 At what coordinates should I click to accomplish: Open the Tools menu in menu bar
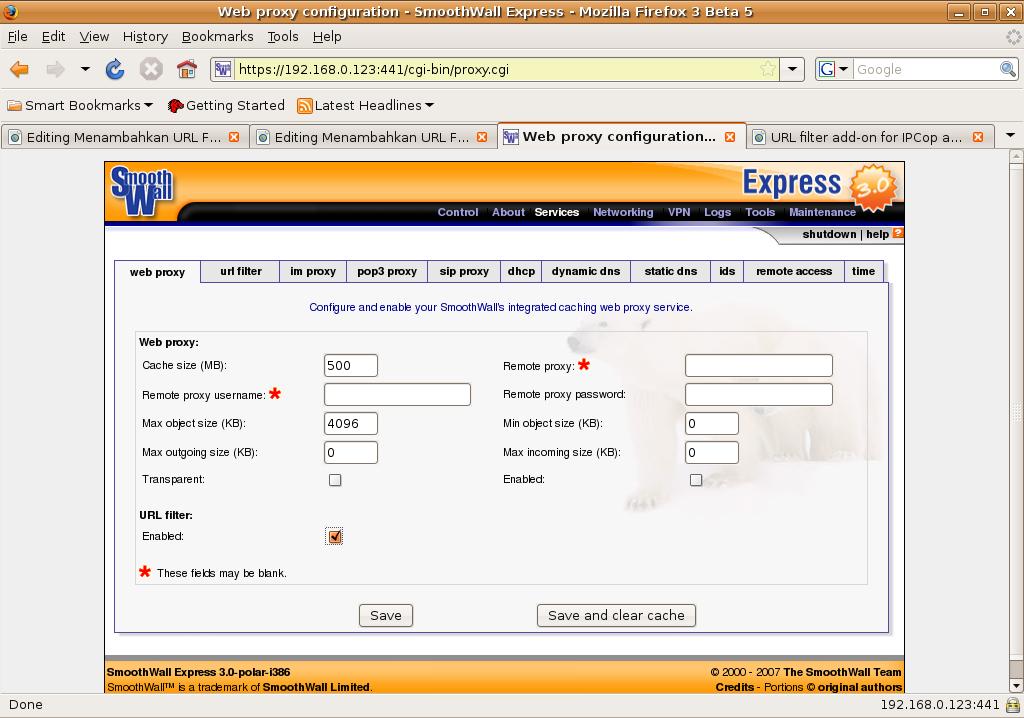click(283, 37)
